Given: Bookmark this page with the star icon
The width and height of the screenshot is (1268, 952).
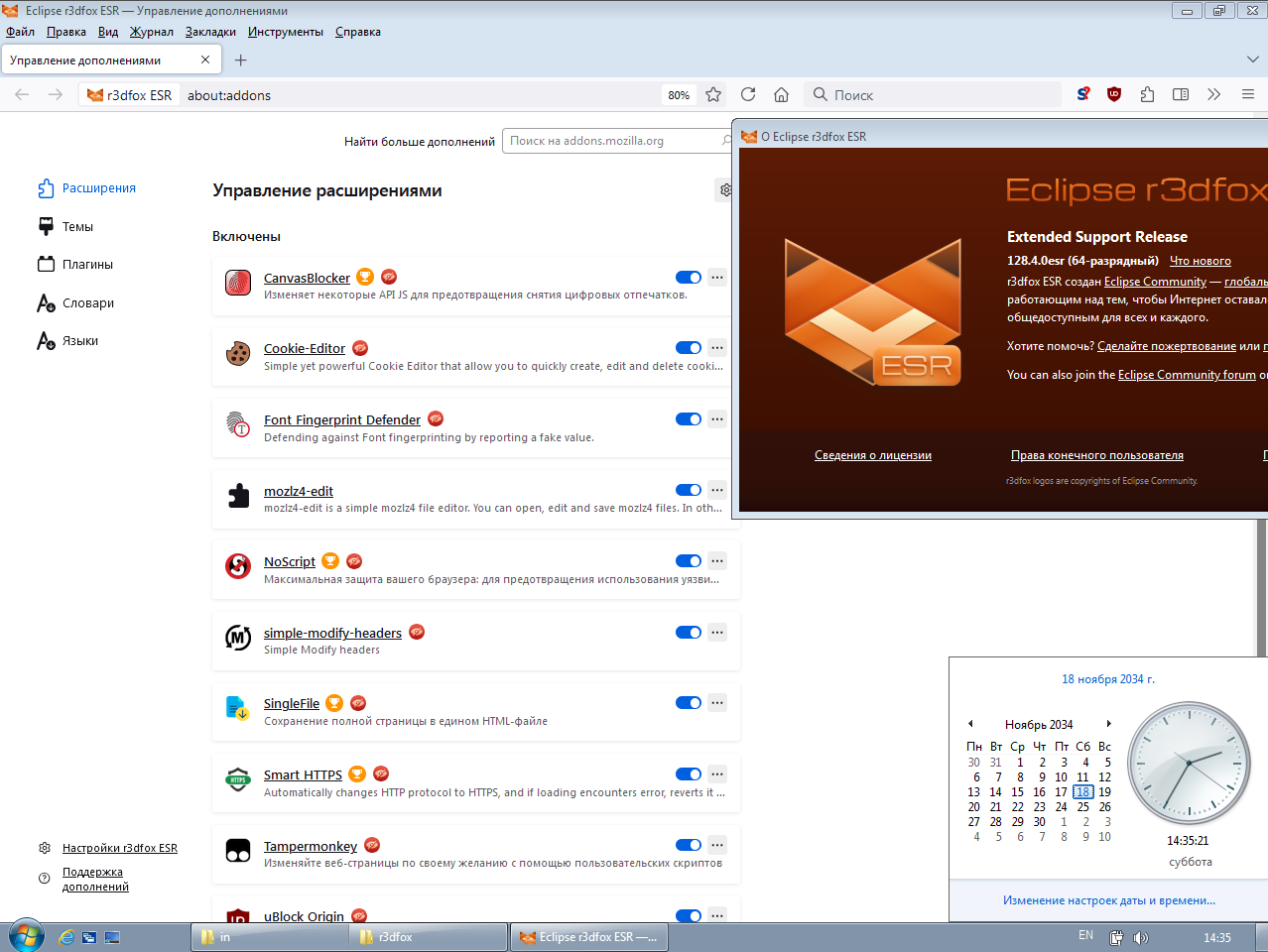Looking at the screenshot, I should (x=713, y=95).
